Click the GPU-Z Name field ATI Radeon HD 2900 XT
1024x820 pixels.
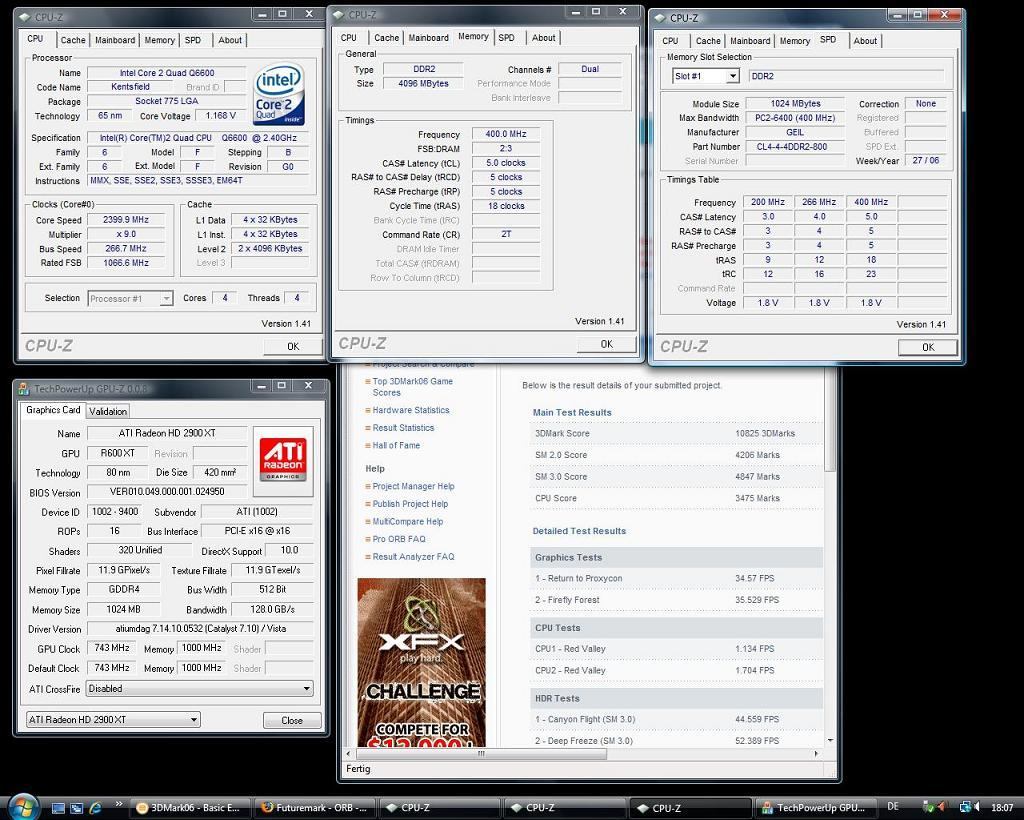point(167,434)
